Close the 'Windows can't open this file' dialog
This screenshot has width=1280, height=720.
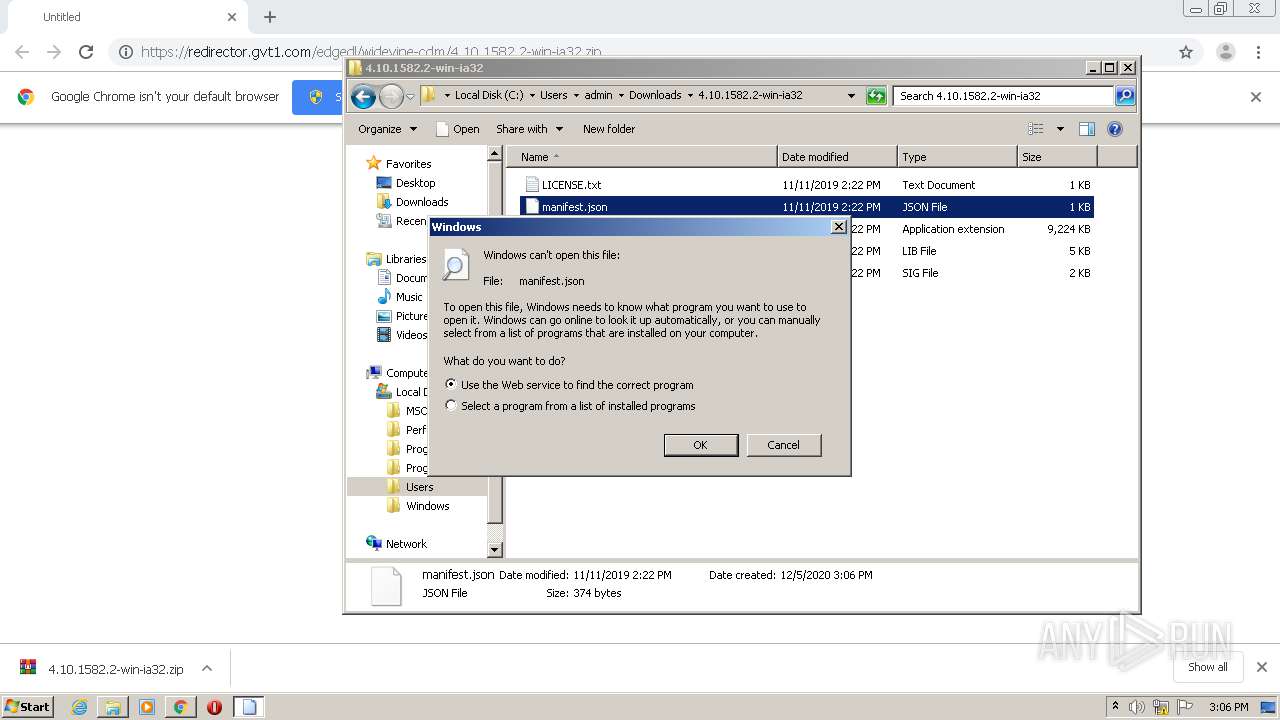pos(839,227)
